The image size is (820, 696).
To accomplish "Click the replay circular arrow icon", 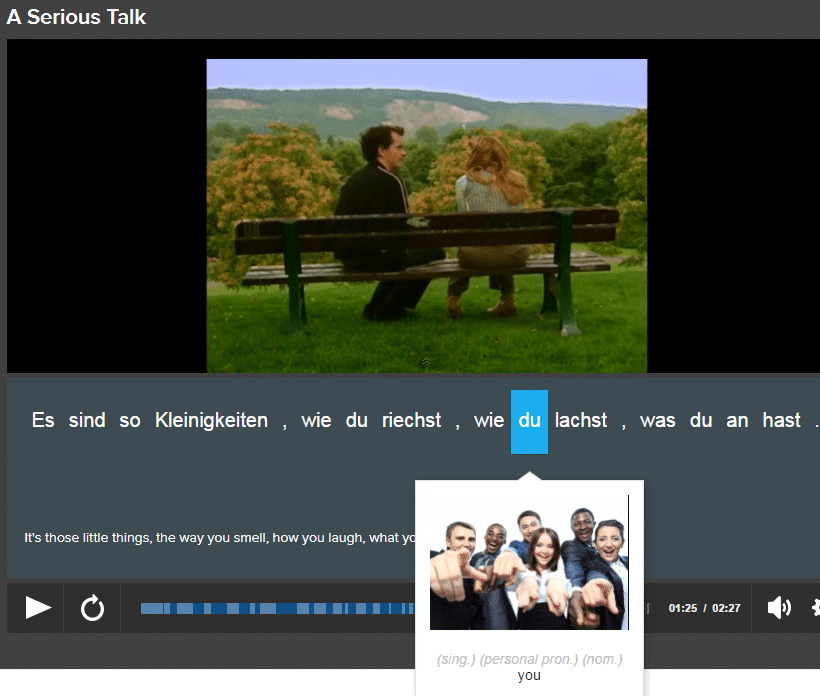I will [x=92, y=607].
